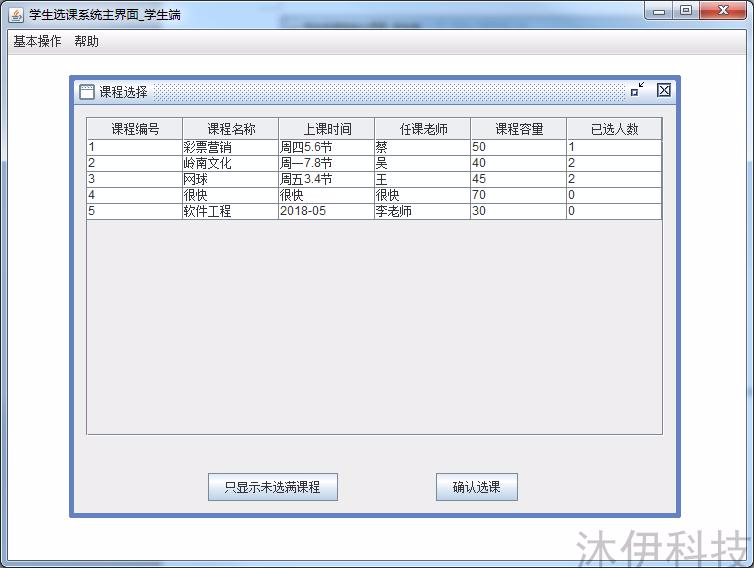The width and height of the screenshot is (754, 568).
Task: Open the 帮助 menu
Action: point(87,41)
